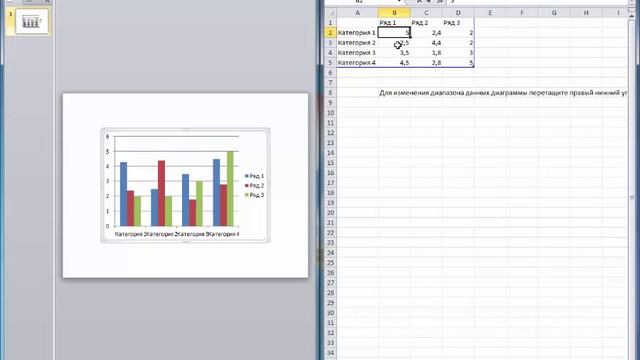The height and width of the screenshot is (360, 640).
Task: Click cell C2 with value 2,4
Action: point(427,33)
